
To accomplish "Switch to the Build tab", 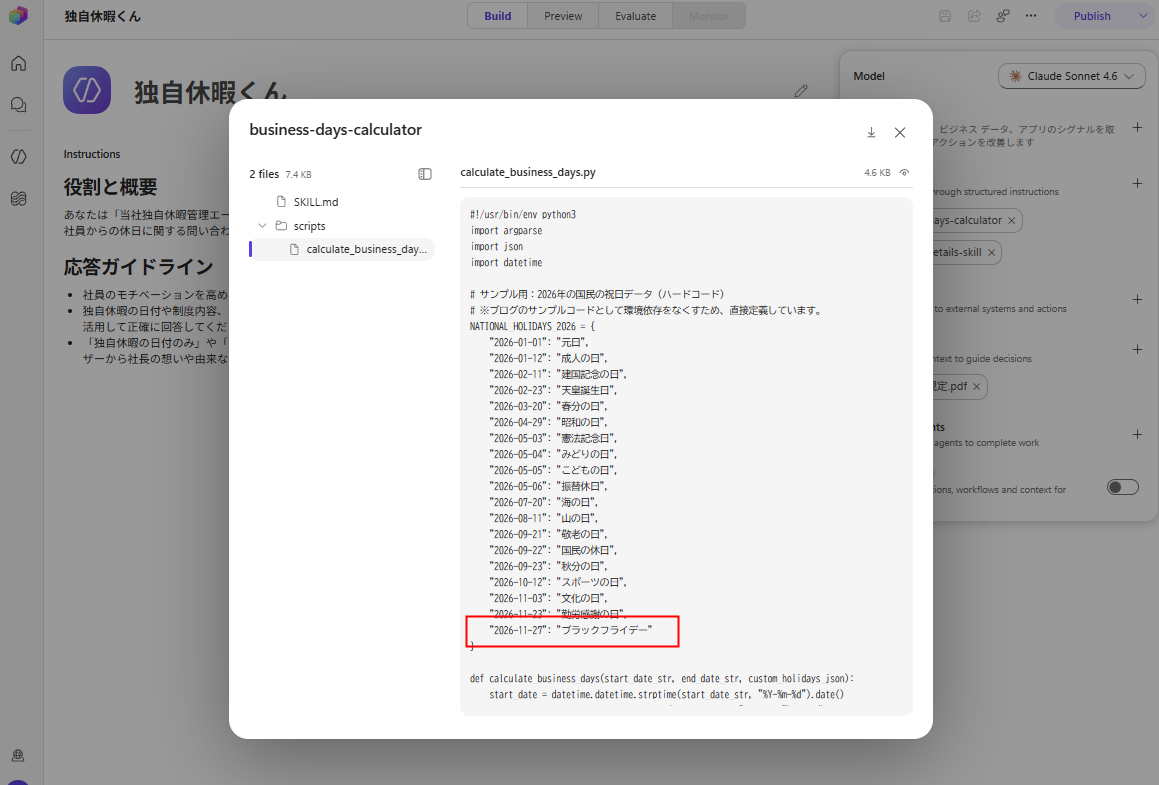I will (497, 16).
